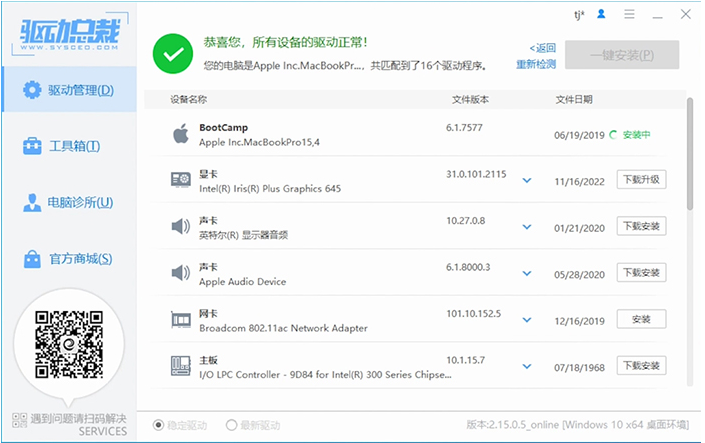Click the <返回 link
This screenshot has height=443, width=705.
pyautogui.click(x=543, y=48)
